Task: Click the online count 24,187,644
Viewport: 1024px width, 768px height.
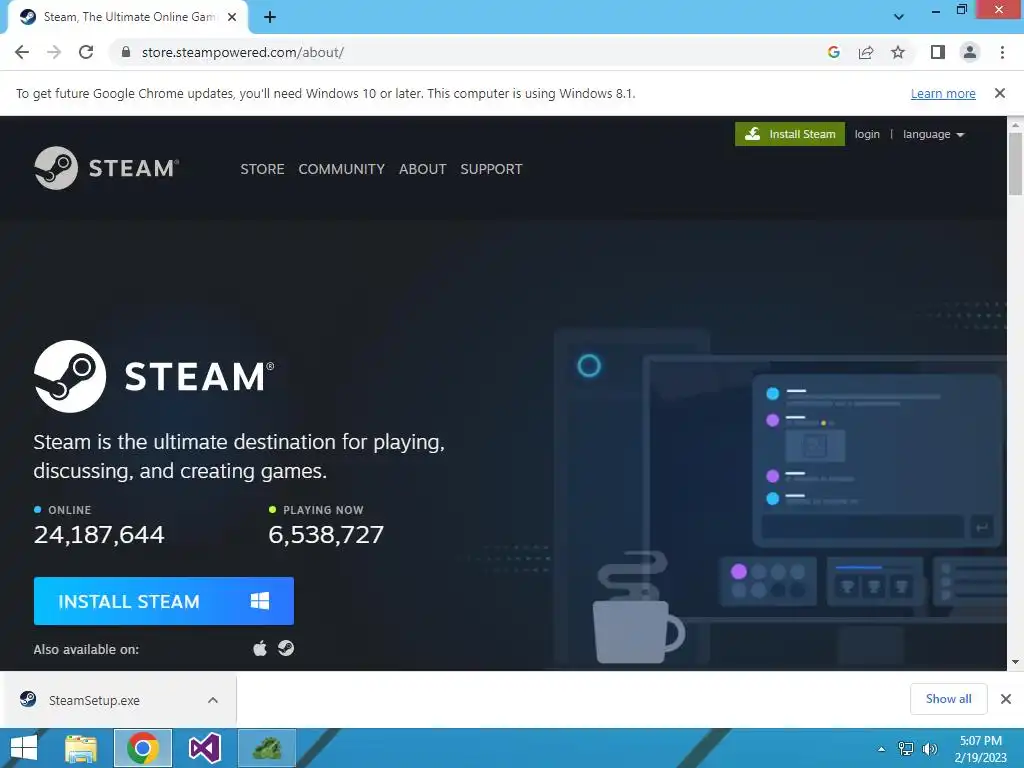Action: click(x=99, y=535)
